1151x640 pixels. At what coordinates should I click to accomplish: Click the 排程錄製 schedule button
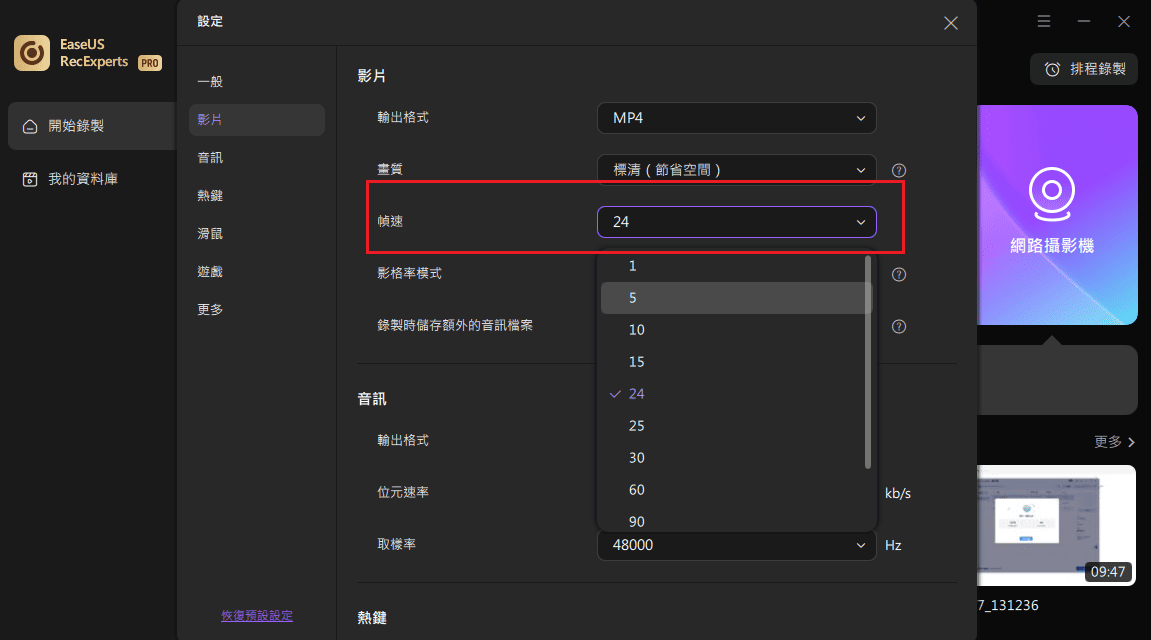click(1084, 69)
